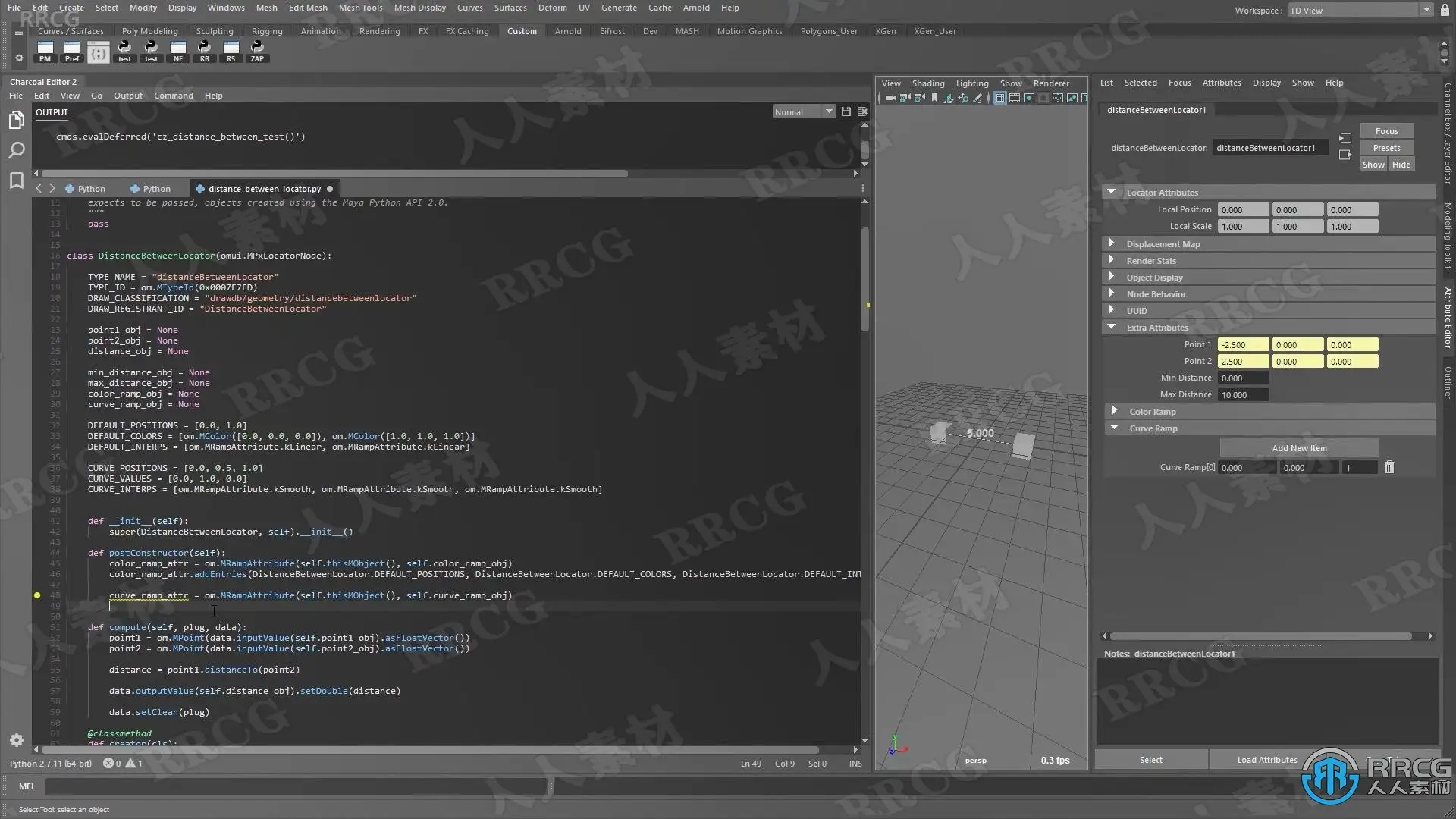Open the Rigging shelf tab
The image size is (1456, 819).
pyautogui.click(x=267, y=31)
